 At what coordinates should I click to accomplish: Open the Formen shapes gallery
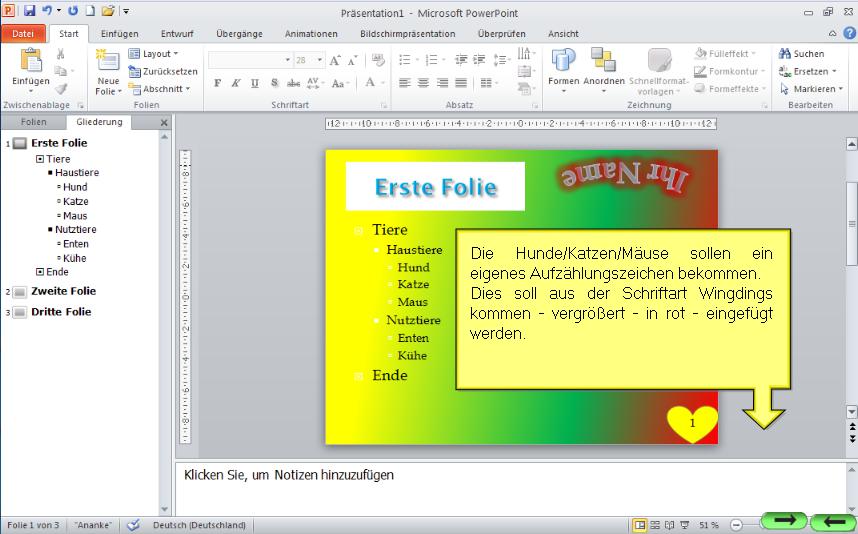coord(563,62)
